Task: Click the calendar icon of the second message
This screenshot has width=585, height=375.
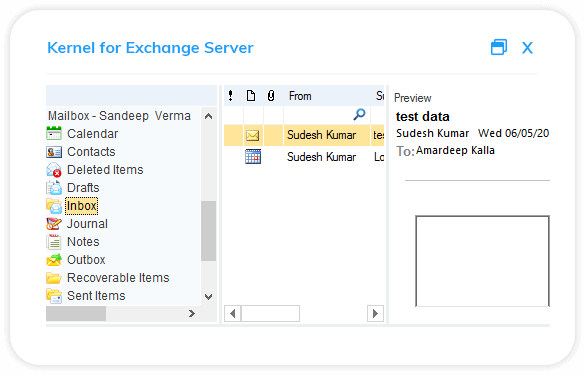Action: point(253,157)
